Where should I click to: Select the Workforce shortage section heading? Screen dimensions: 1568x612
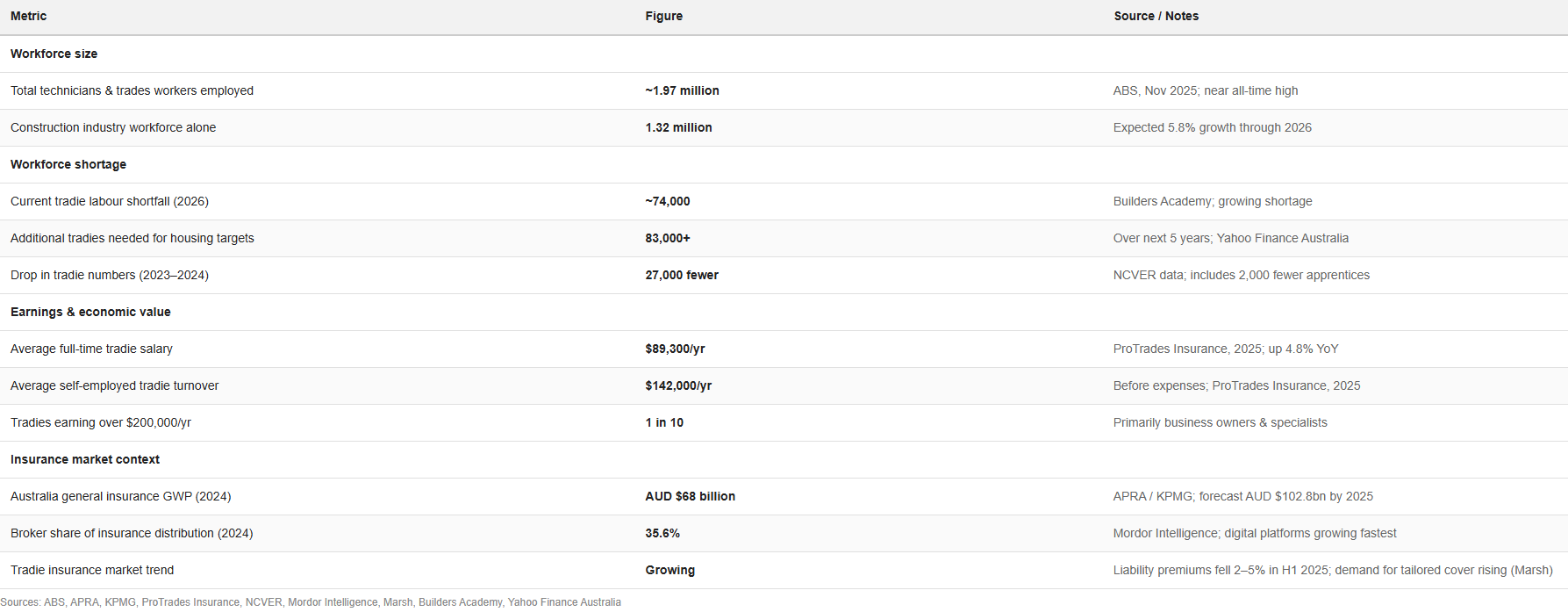point(68,164)
